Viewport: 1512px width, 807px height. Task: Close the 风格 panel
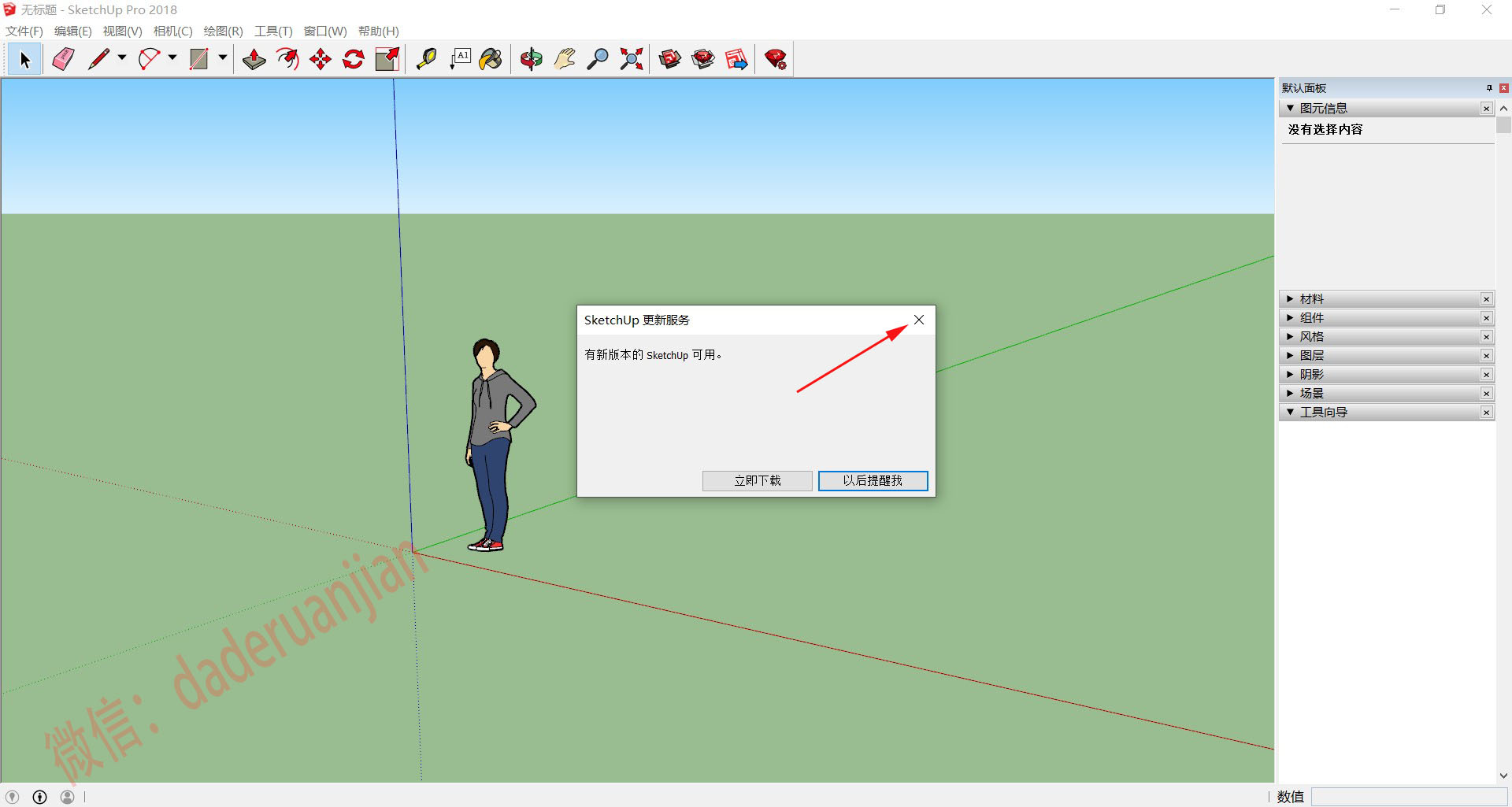click(x=1487, y=337)
